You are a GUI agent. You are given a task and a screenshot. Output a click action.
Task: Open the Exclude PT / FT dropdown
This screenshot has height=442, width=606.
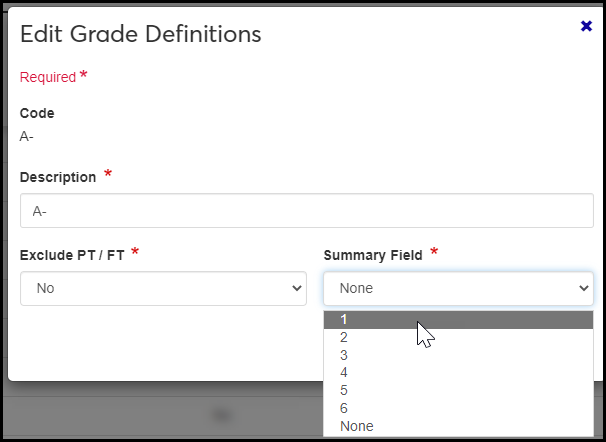click(163, 288)
